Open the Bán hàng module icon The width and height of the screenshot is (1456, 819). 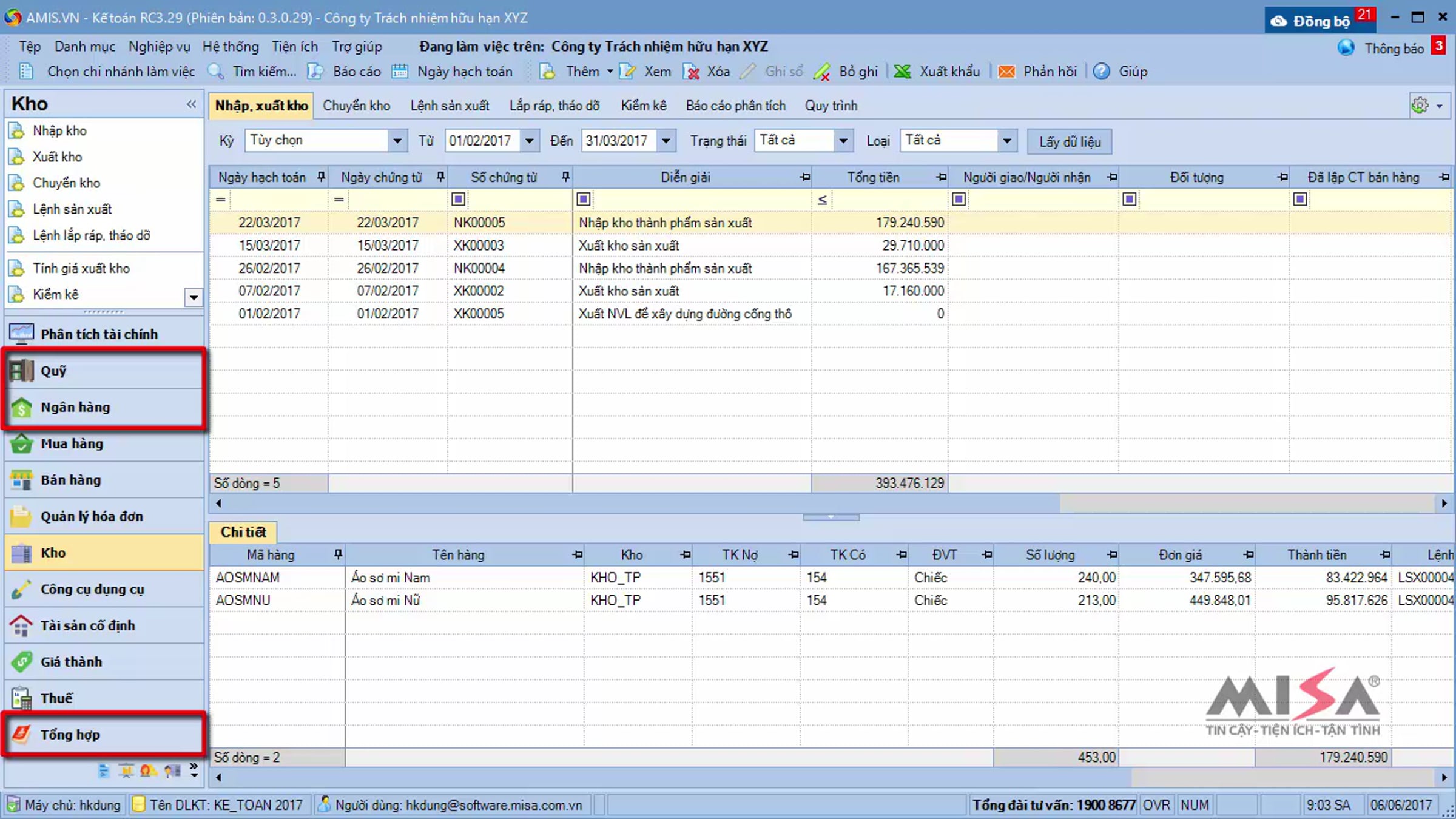(x=22, y=480)
